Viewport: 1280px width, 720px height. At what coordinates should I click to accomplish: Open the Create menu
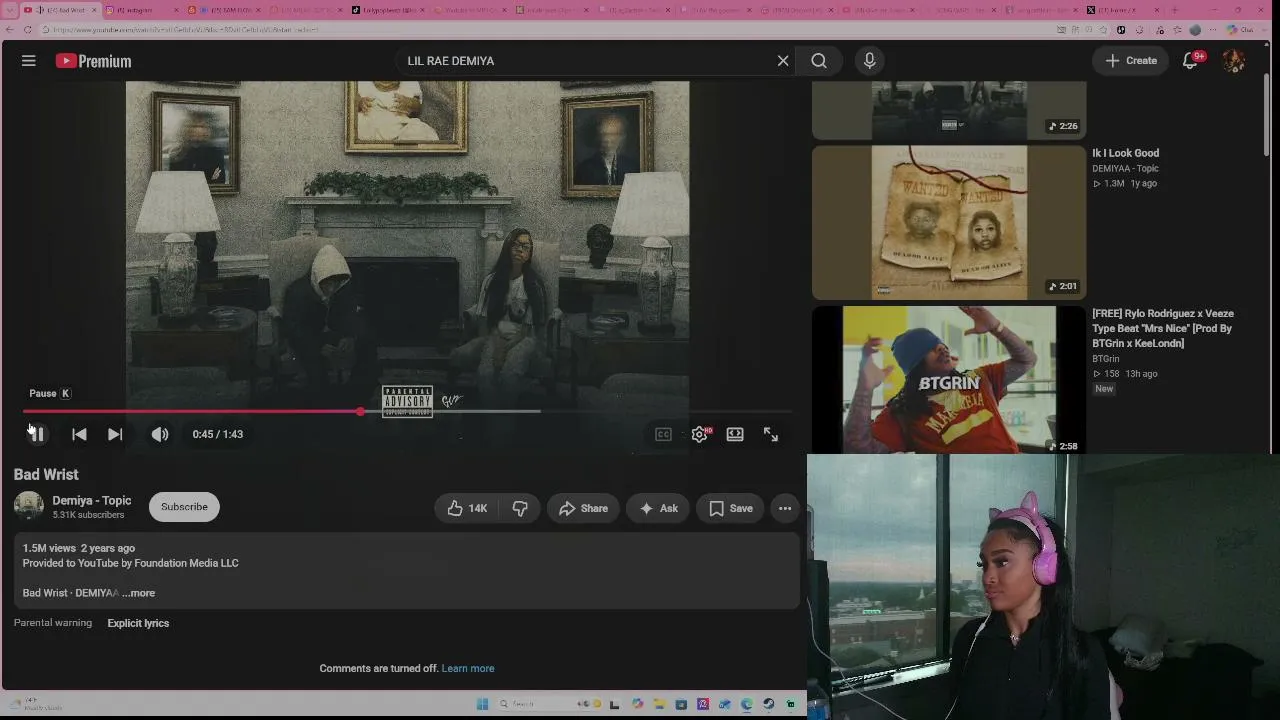(x=1131, y=61)
